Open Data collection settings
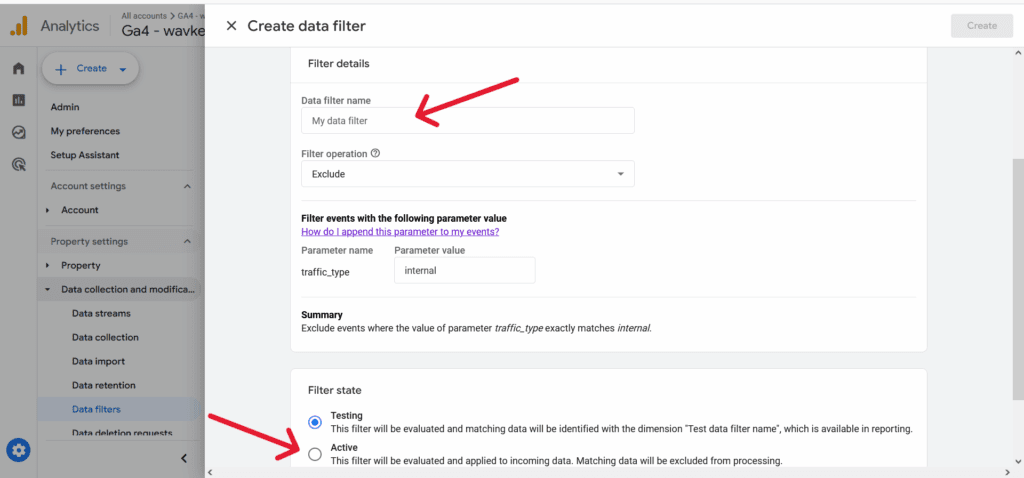This screenshot has width=1024, height=478. tap(105, 338)
